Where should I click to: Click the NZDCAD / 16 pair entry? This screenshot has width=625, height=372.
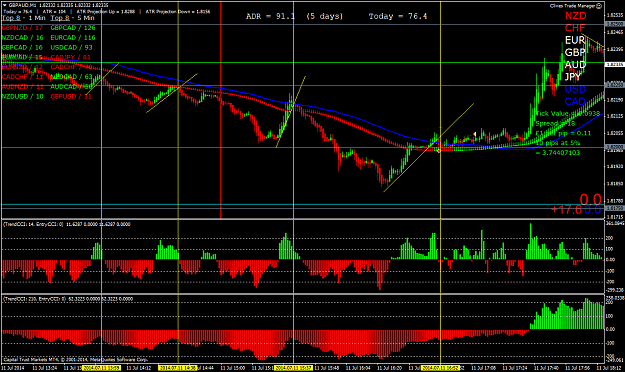[23, 37]
